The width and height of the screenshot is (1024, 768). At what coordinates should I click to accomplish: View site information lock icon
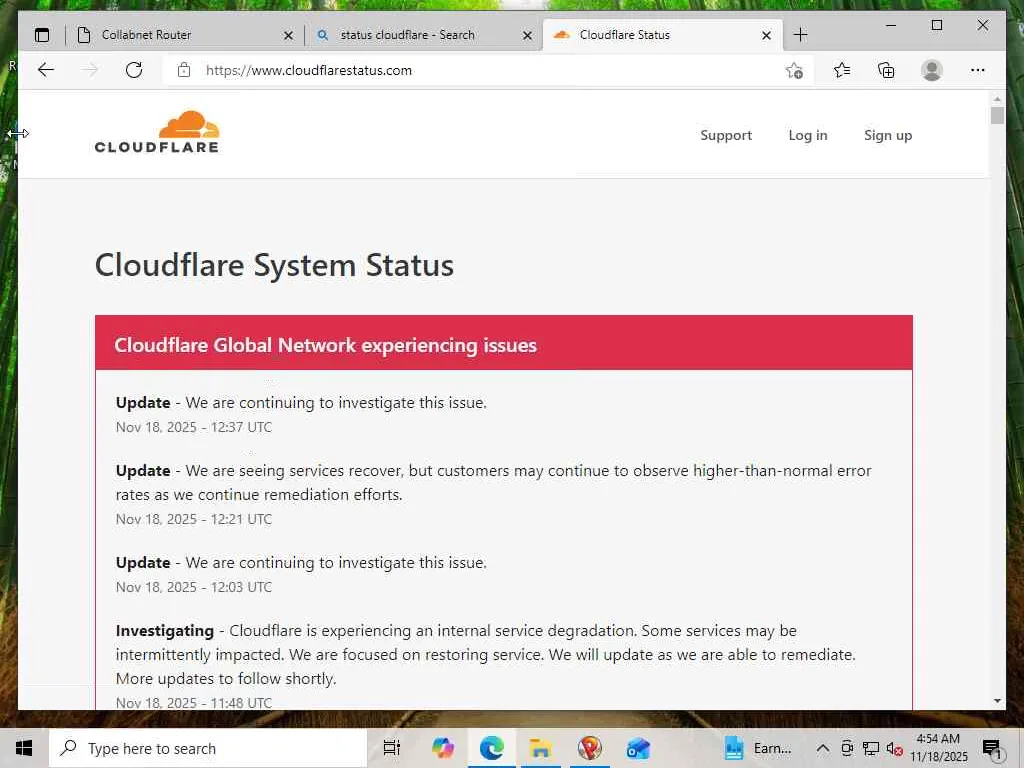pos(184,70)
